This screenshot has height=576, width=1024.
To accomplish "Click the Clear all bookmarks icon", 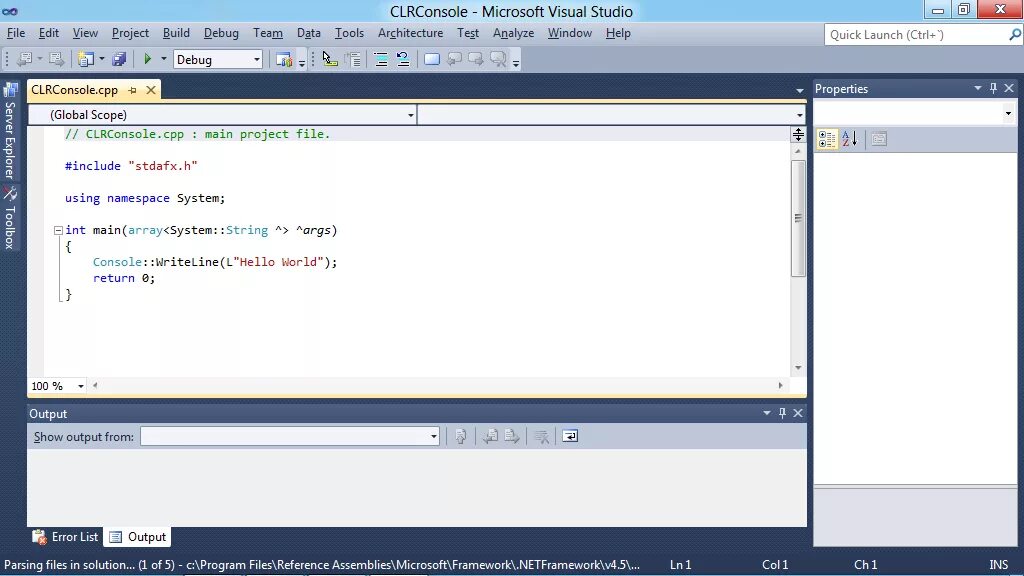I will coord(498,59).
